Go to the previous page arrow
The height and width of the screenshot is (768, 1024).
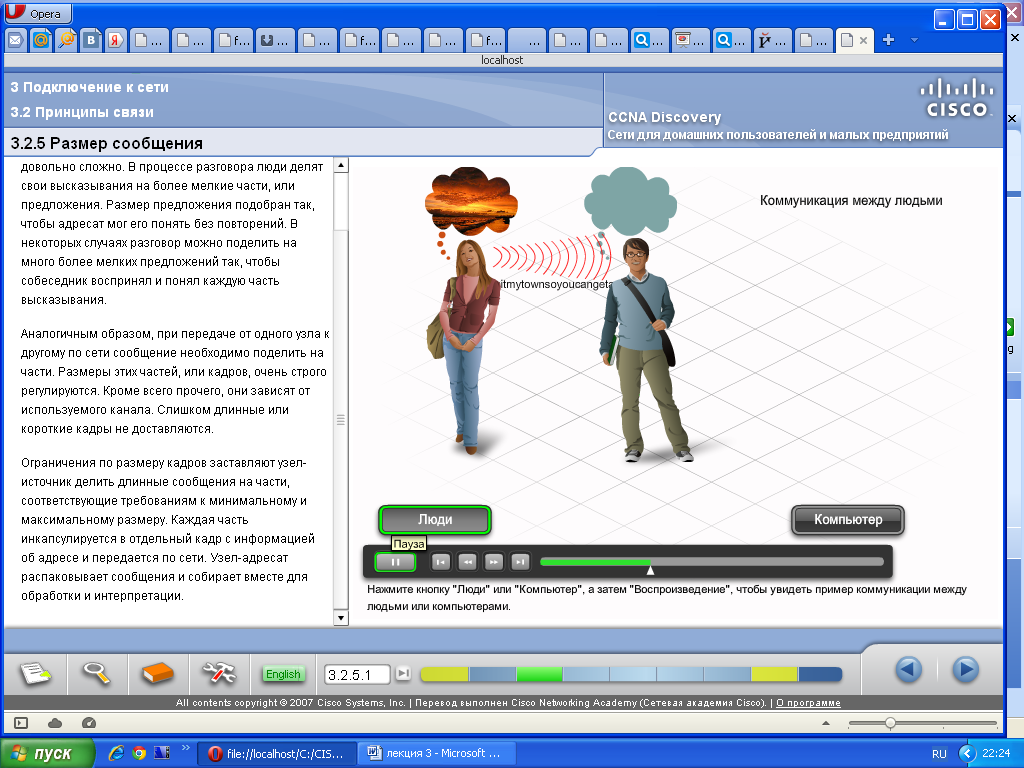908,669
